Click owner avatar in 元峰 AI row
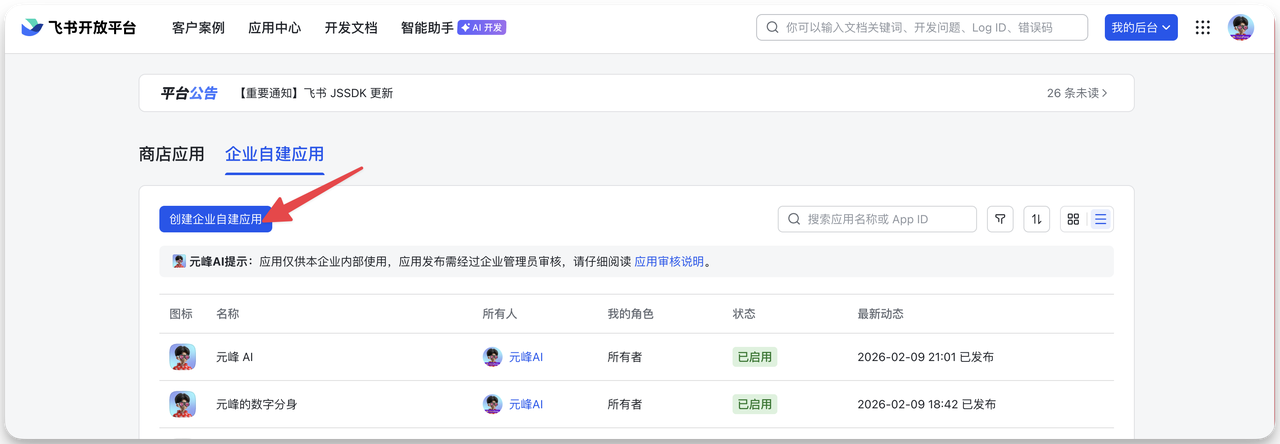 [492, 357]
